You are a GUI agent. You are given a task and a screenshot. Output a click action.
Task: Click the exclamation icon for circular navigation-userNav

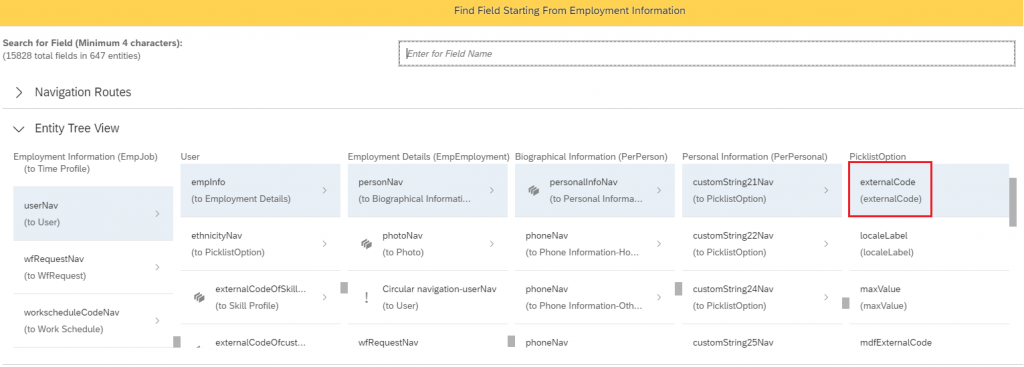[366, 297]
